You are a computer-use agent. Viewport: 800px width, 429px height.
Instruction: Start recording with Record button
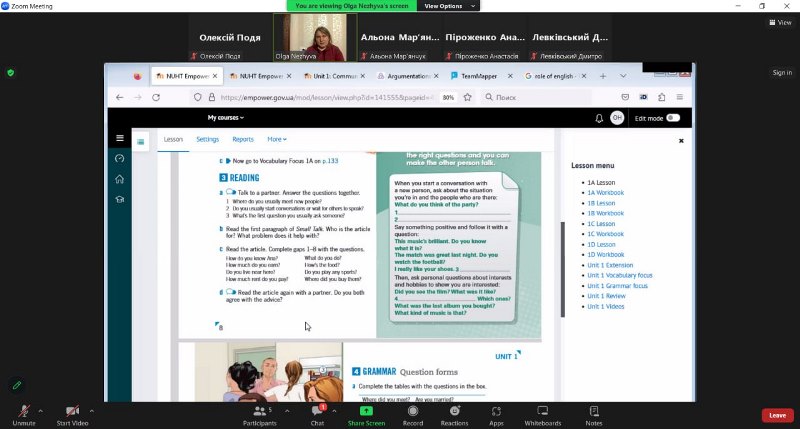coord(413,415)
